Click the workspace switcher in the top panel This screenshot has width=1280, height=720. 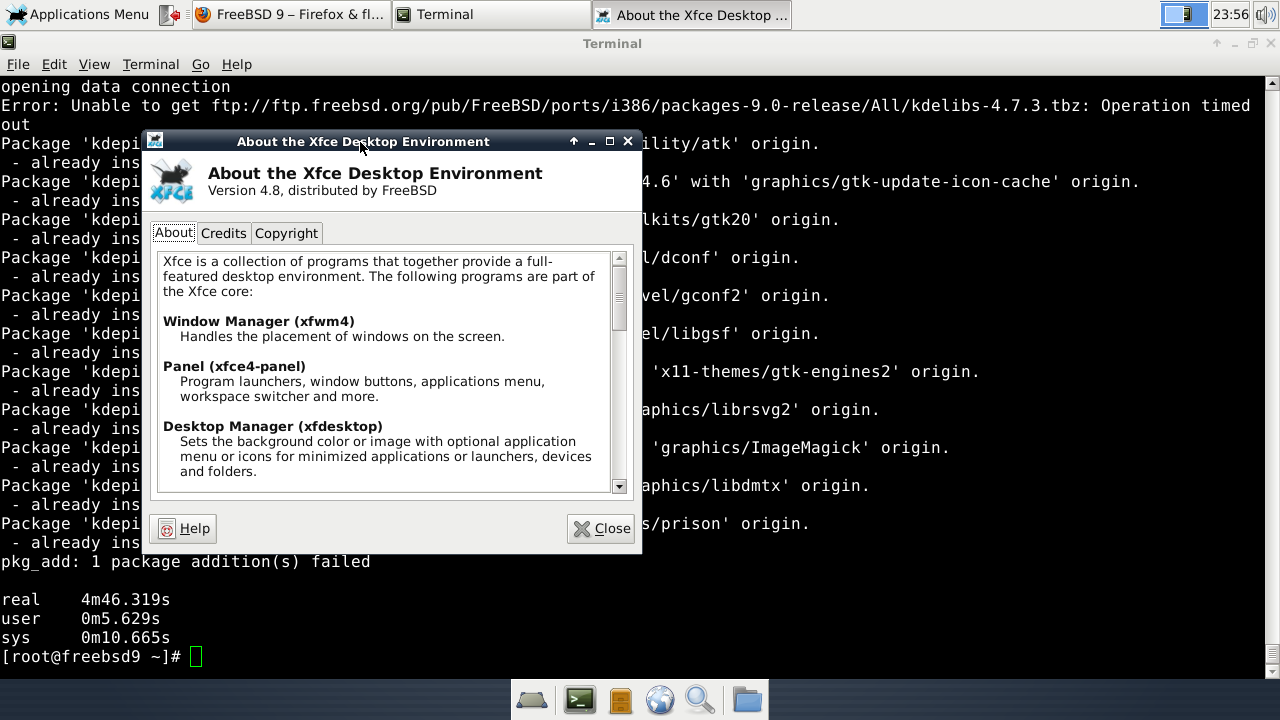[x=1185, y=15]
